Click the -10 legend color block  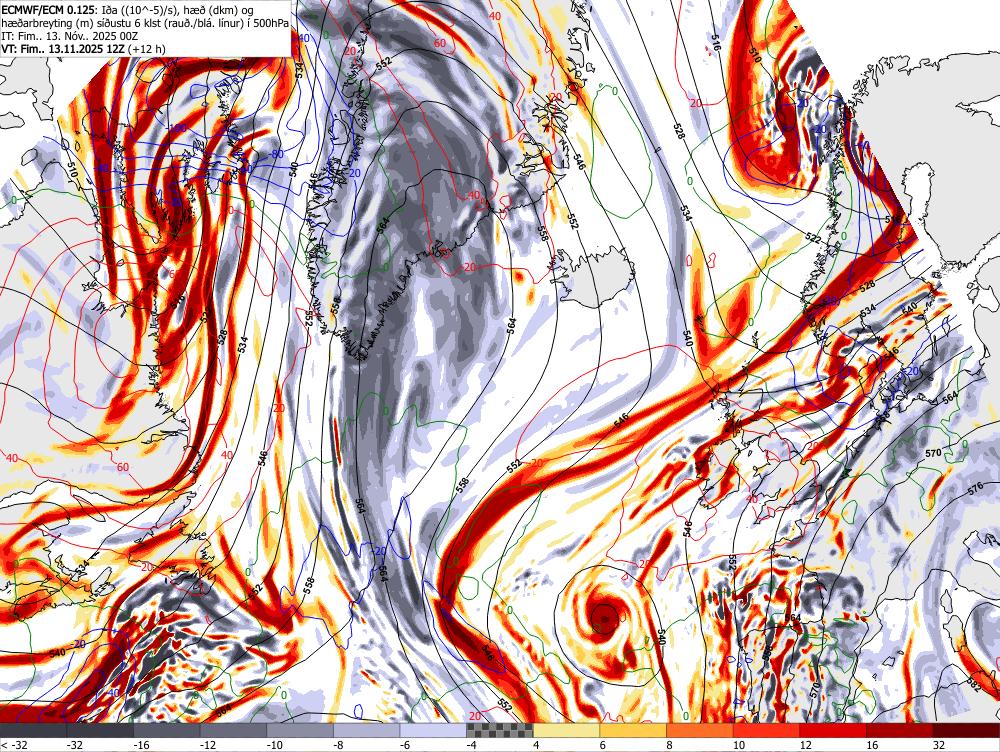(300, 730)
